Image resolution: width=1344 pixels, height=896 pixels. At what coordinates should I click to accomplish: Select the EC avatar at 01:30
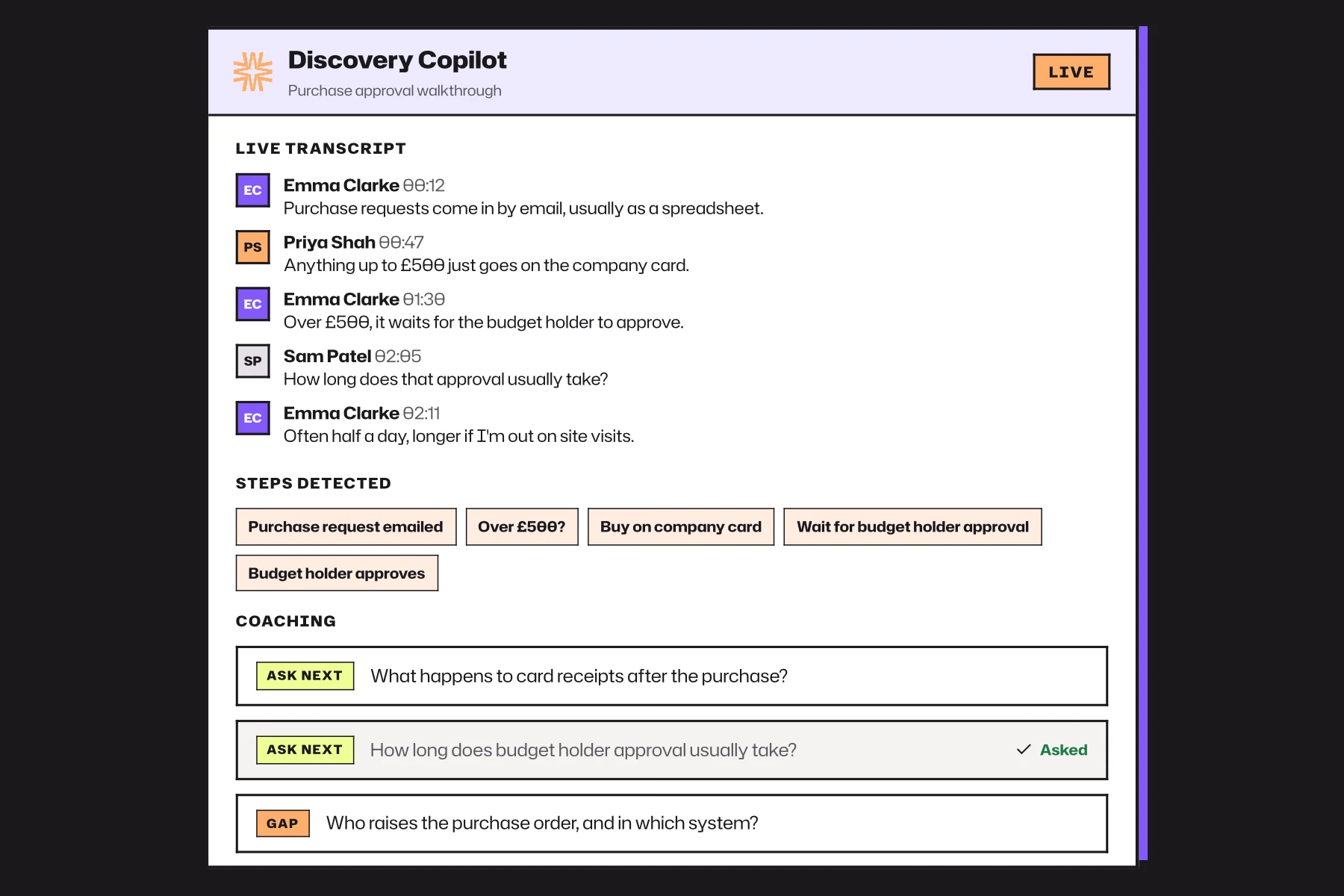pos(253,304)
